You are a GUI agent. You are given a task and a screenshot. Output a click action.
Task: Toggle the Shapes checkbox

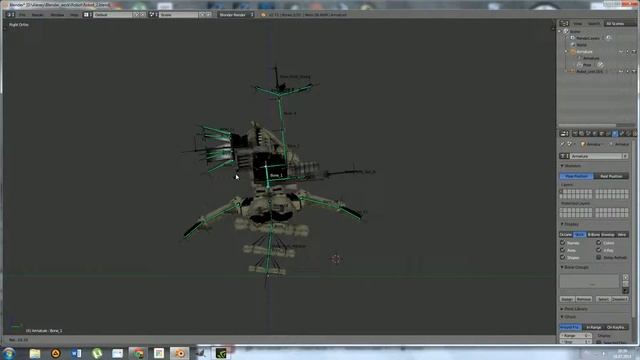(562, 258)
